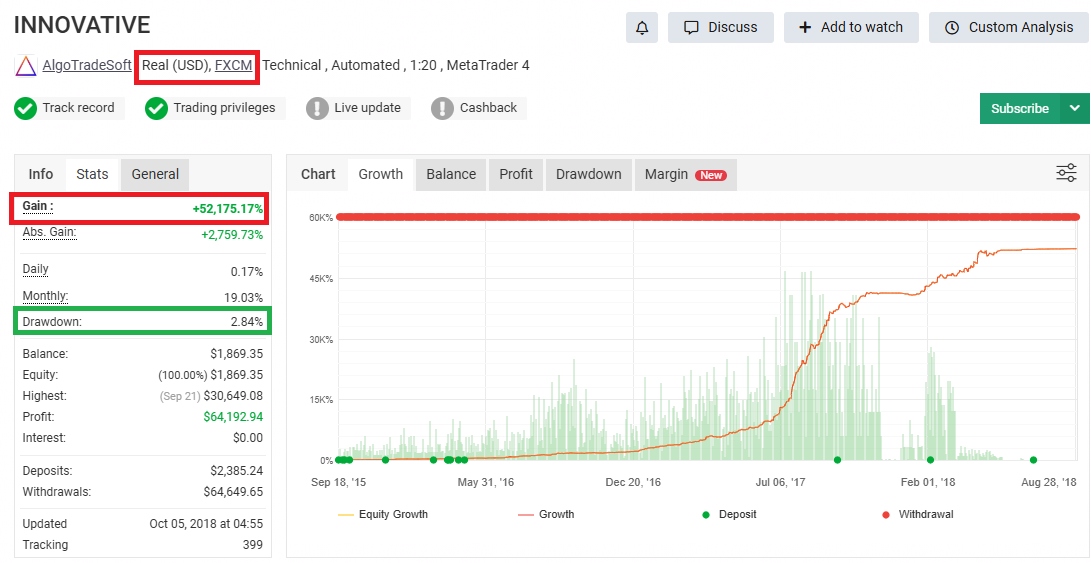Screen dimensions: 1091x563
Task: Open chart settings sliders icon
Action: pyautogui.click(x=1066, y=173)
